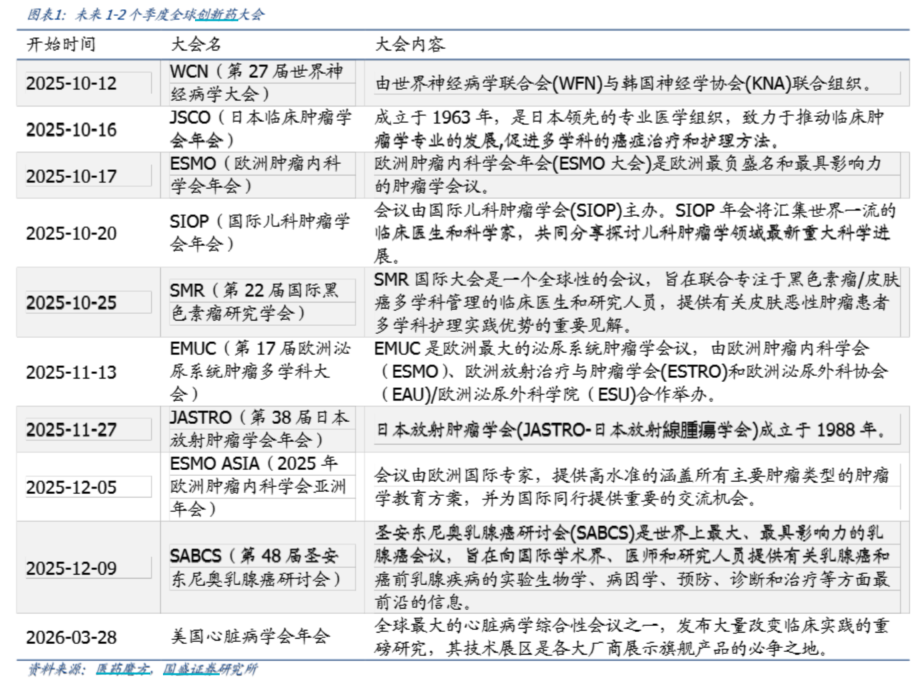This screenshot has height=680, width=921.
Task: Click the JSCO description 成立于1963年
Action: [x=629, y=129]
